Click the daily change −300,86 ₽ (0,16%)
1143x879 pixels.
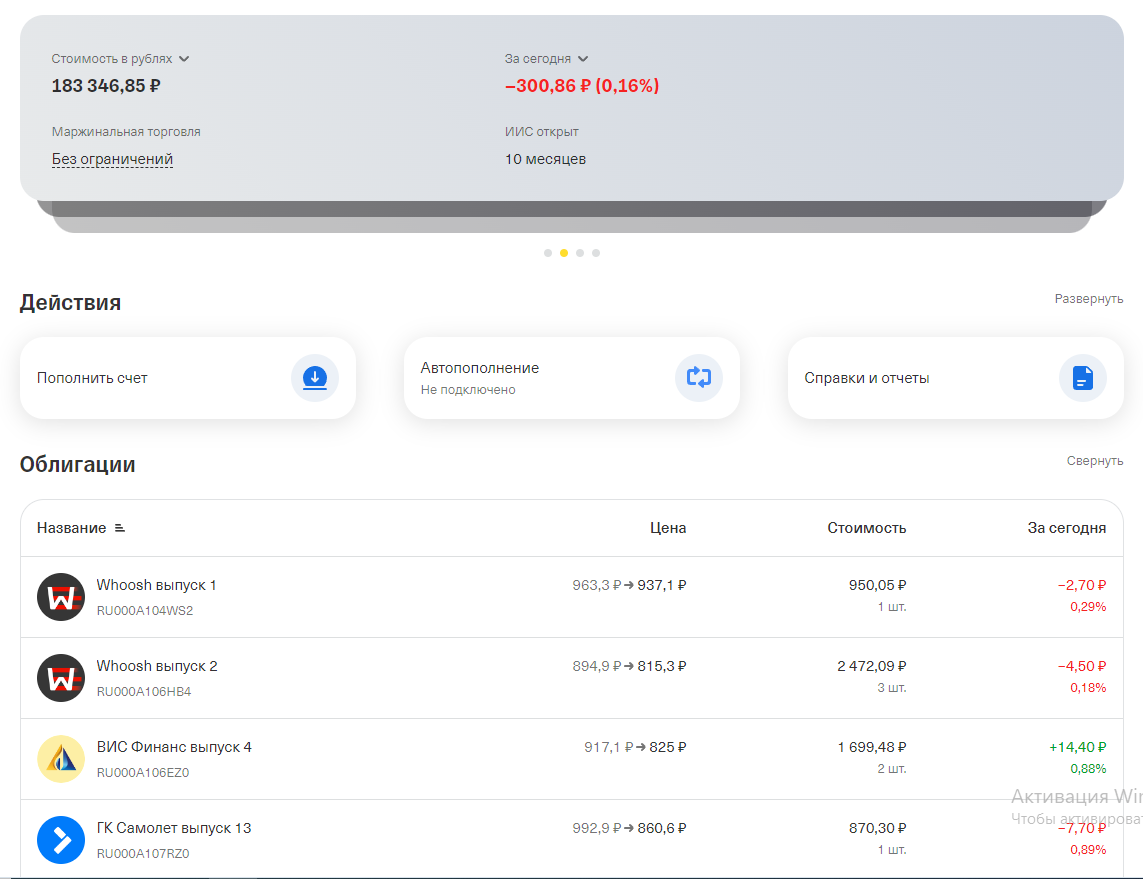(582, 86)
